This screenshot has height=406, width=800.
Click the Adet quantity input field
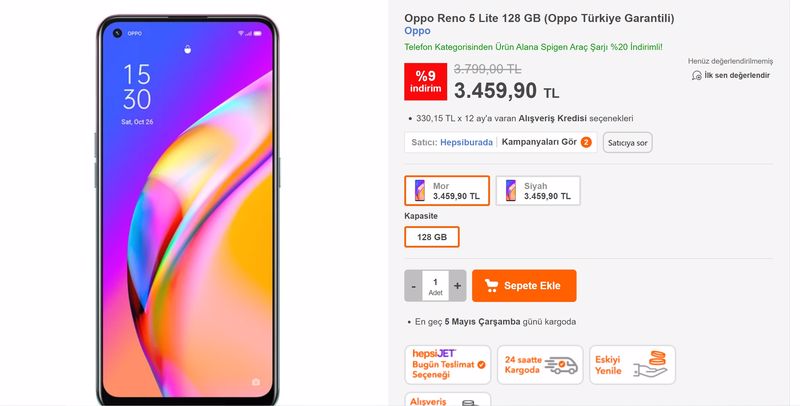coord(435,286)
